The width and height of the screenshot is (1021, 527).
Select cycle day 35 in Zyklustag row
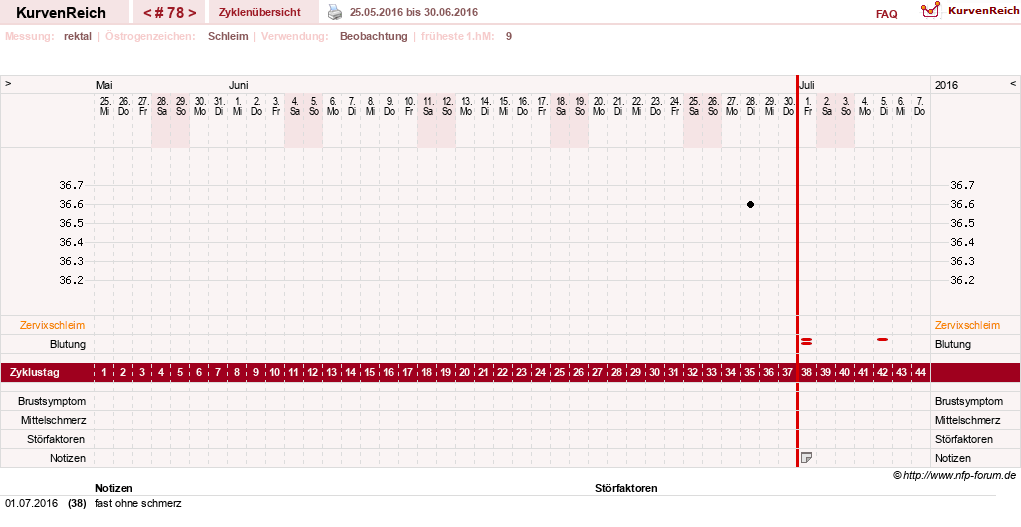click(749, 372)
